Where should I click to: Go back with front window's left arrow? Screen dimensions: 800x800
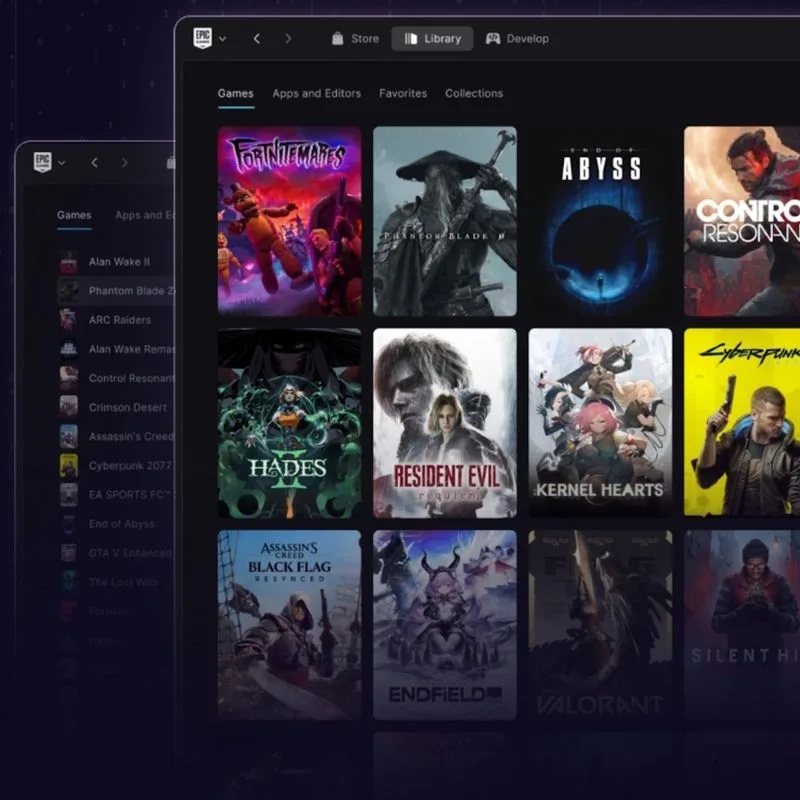pyautogui.click(x=257, y=39)
